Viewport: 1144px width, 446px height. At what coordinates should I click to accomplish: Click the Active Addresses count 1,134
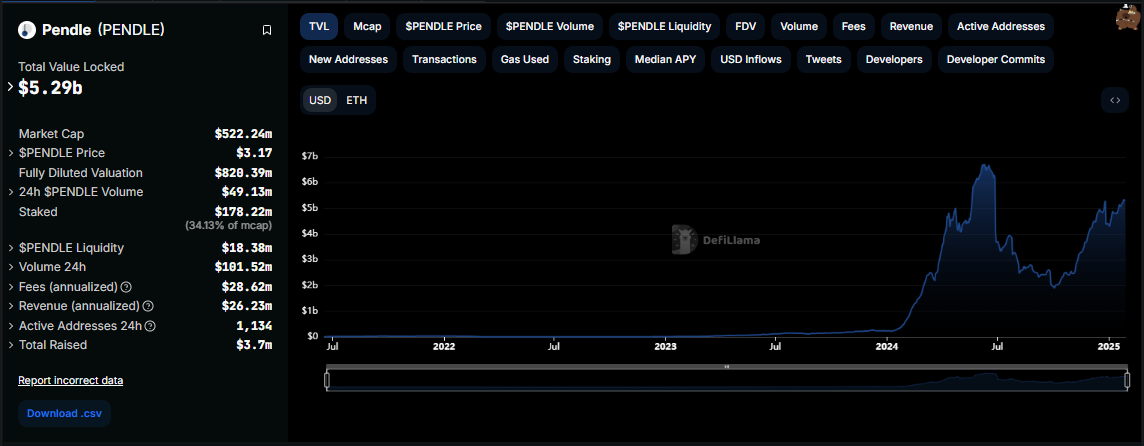(x=255, y=326)
